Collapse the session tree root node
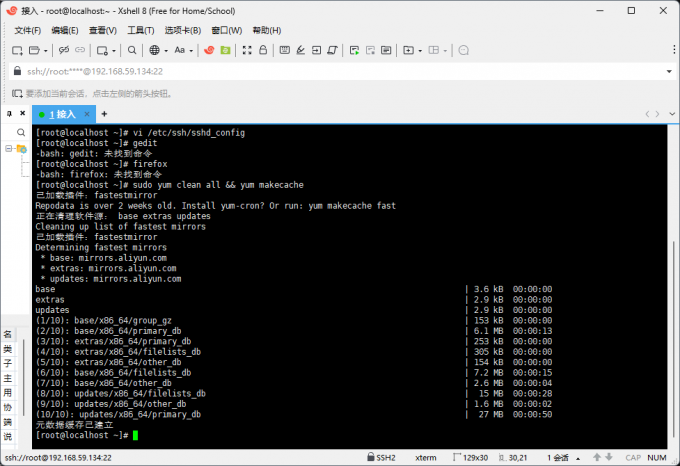This screenshot has height=466, width=680. (x=8, y=149)
